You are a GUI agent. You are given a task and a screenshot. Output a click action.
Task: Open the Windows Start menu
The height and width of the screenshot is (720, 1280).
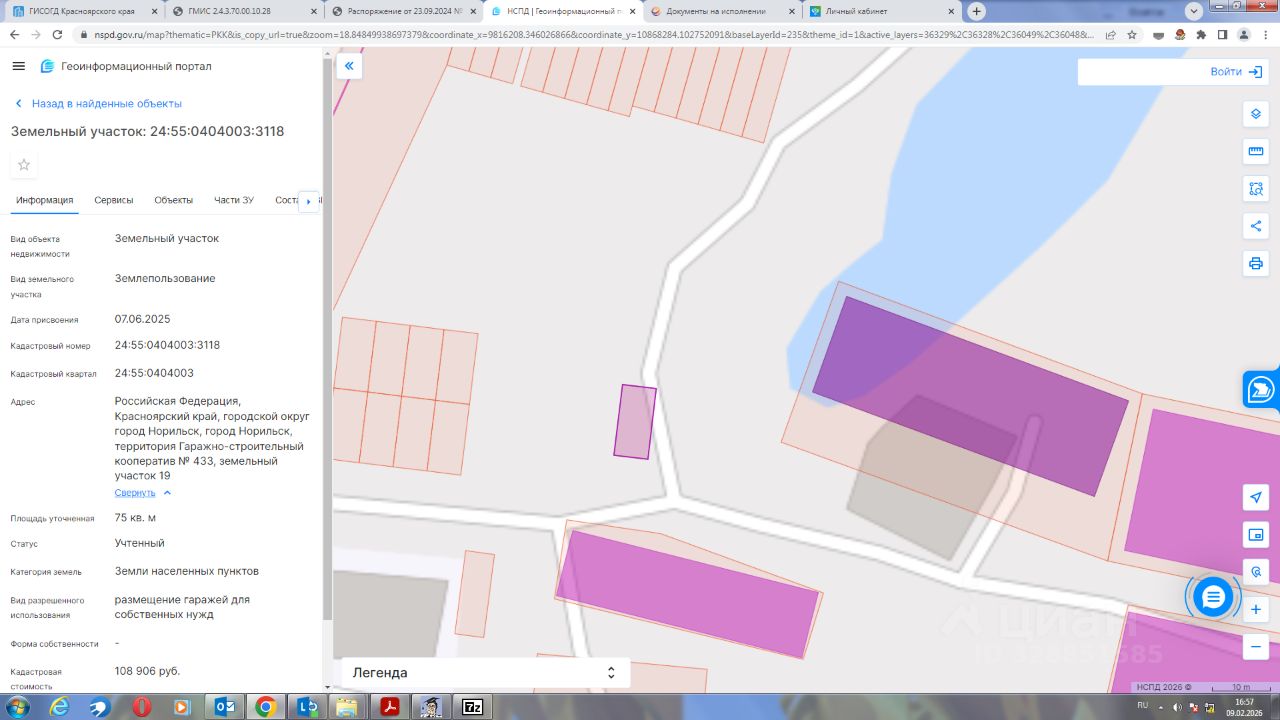(x=17, y=707)
